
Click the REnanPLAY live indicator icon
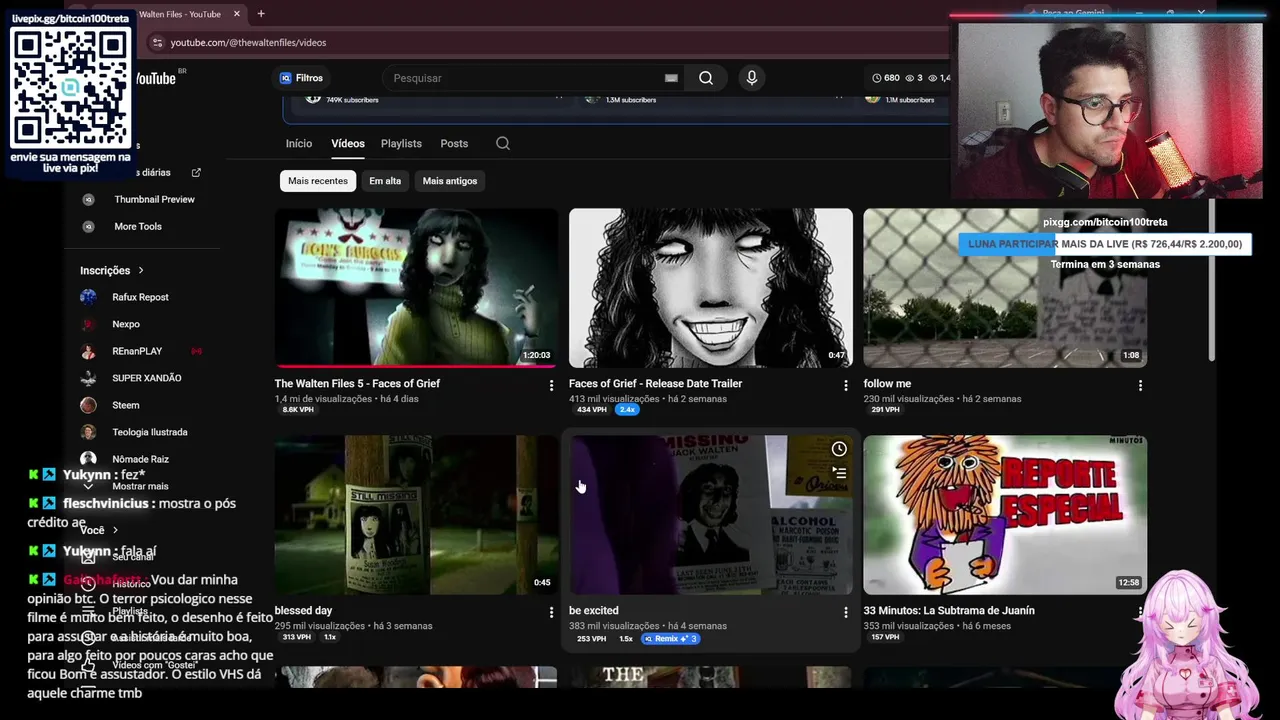point(196,351)
